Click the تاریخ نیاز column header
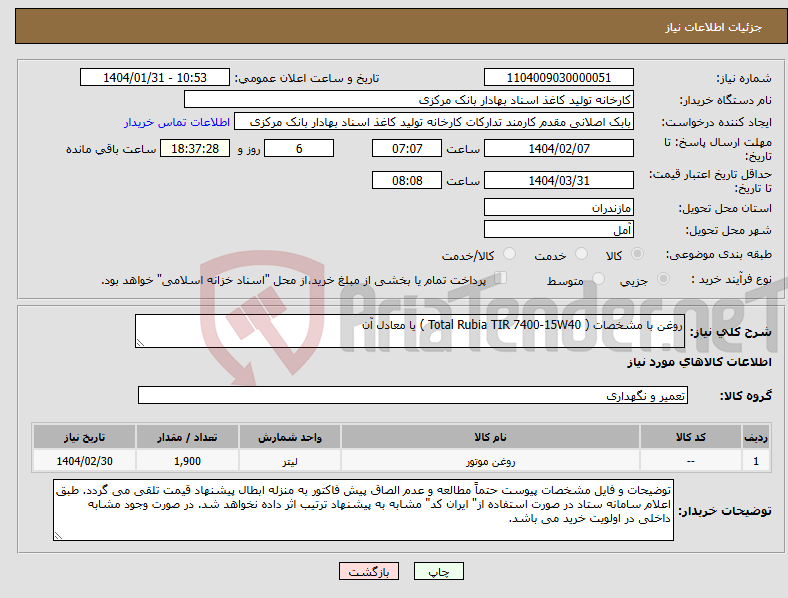 pos(84,437)
